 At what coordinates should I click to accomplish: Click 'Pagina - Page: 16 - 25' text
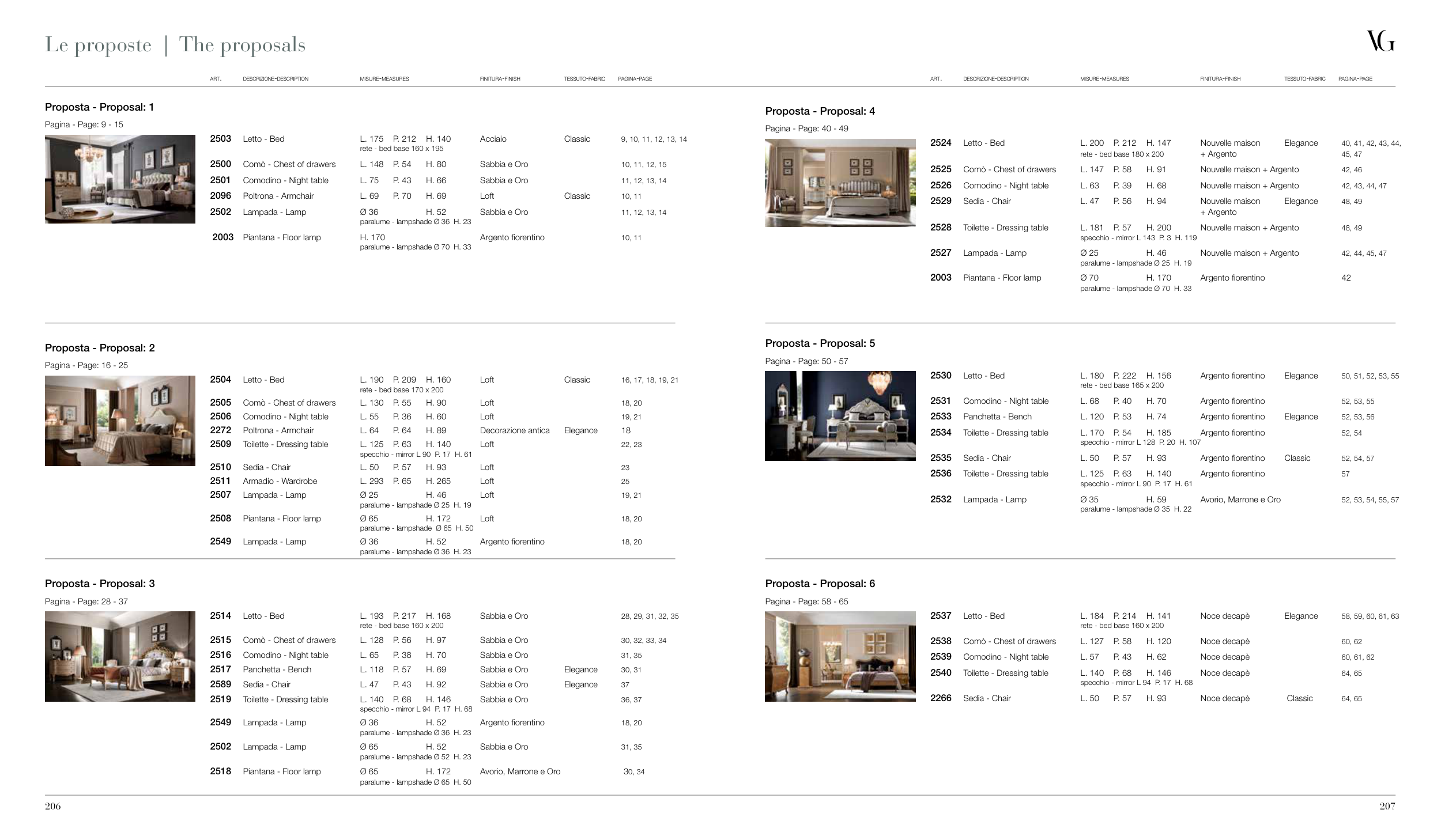point(86,365)
